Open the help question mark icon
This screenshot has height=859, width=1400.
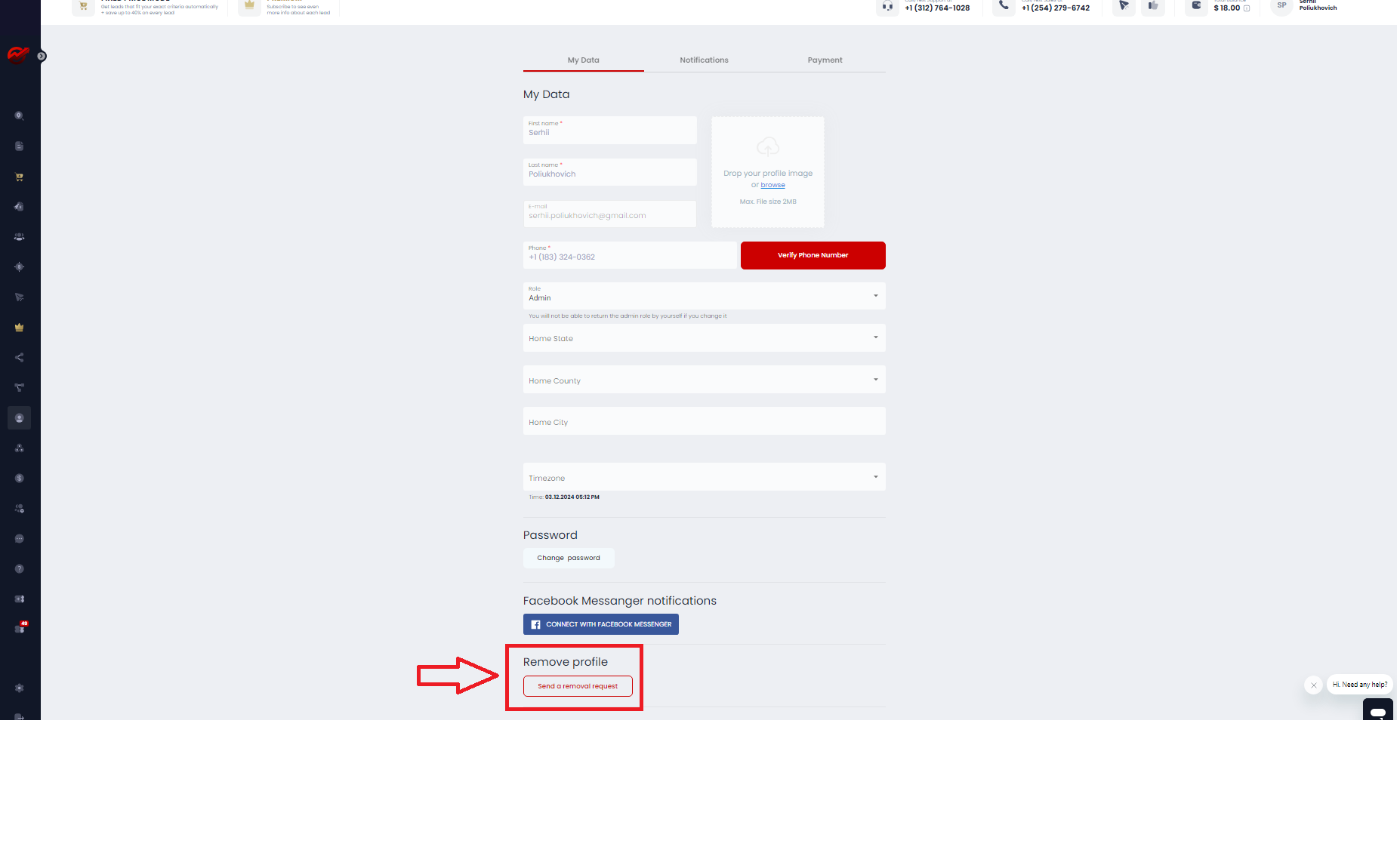click(x=20, y=569)
